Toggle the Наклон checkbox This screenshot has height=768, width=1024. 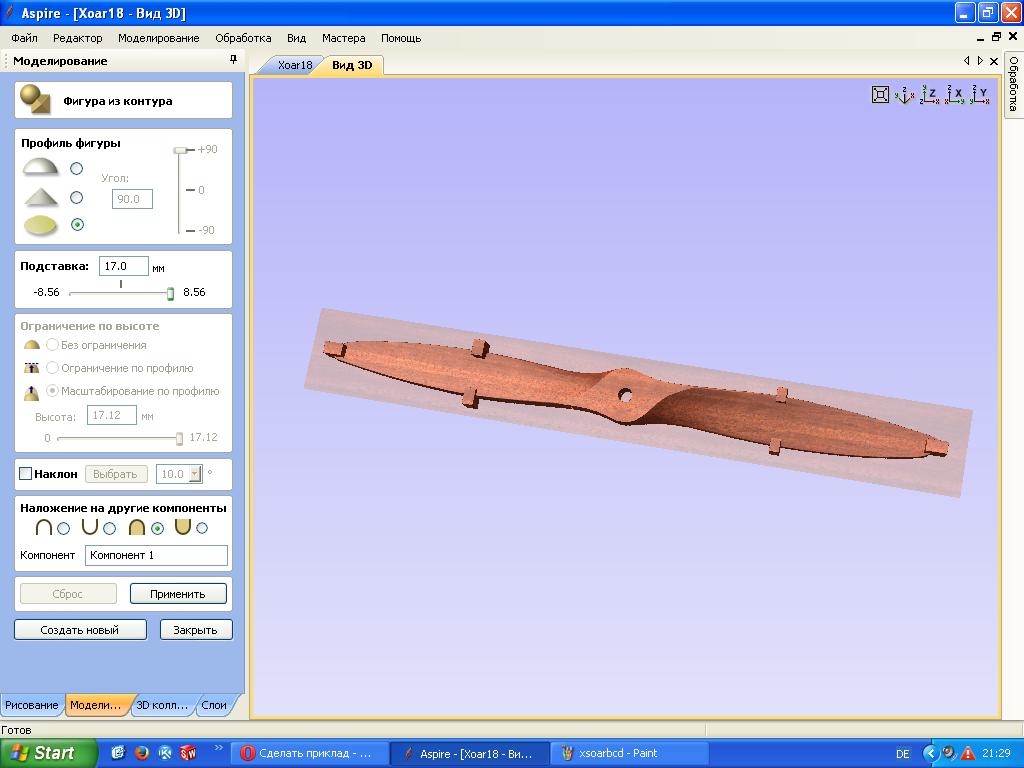coord(25,473)
